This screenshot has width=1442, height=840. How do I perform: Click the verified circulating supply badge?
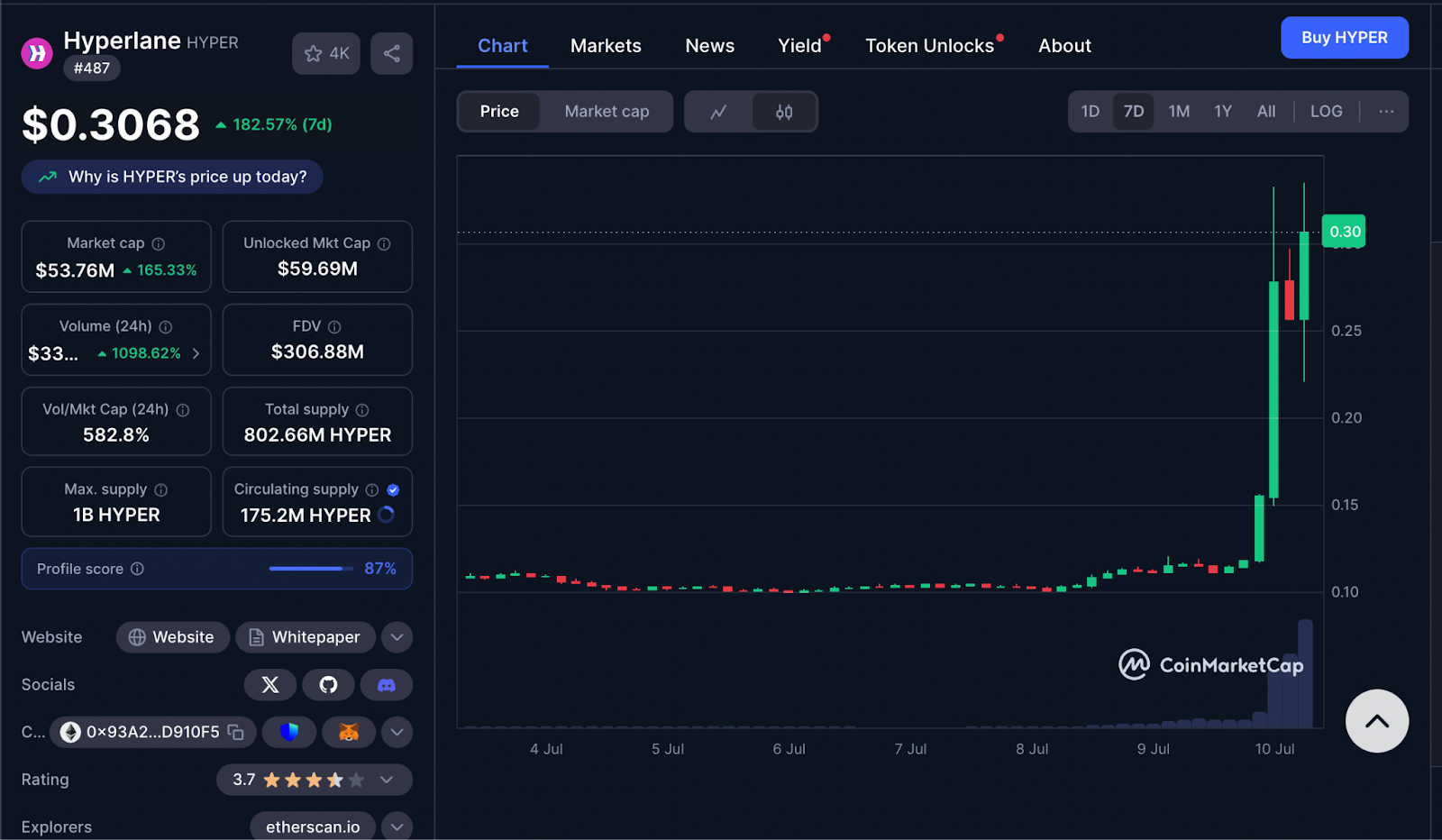point(393,489)
